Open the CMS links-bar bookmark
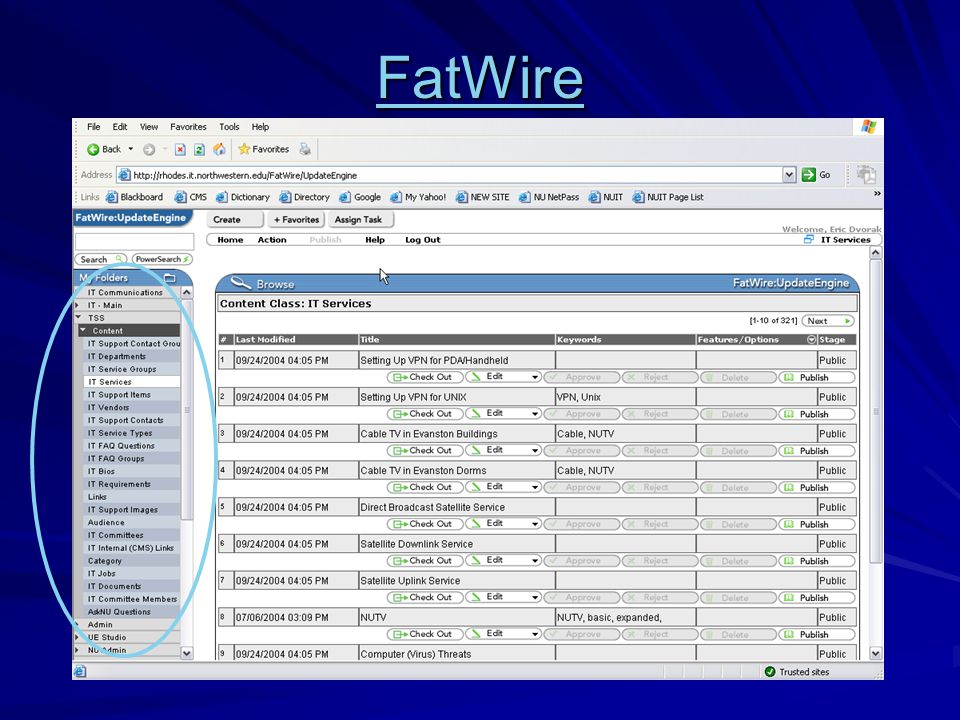960x720 pixels. tap(191, 197)
